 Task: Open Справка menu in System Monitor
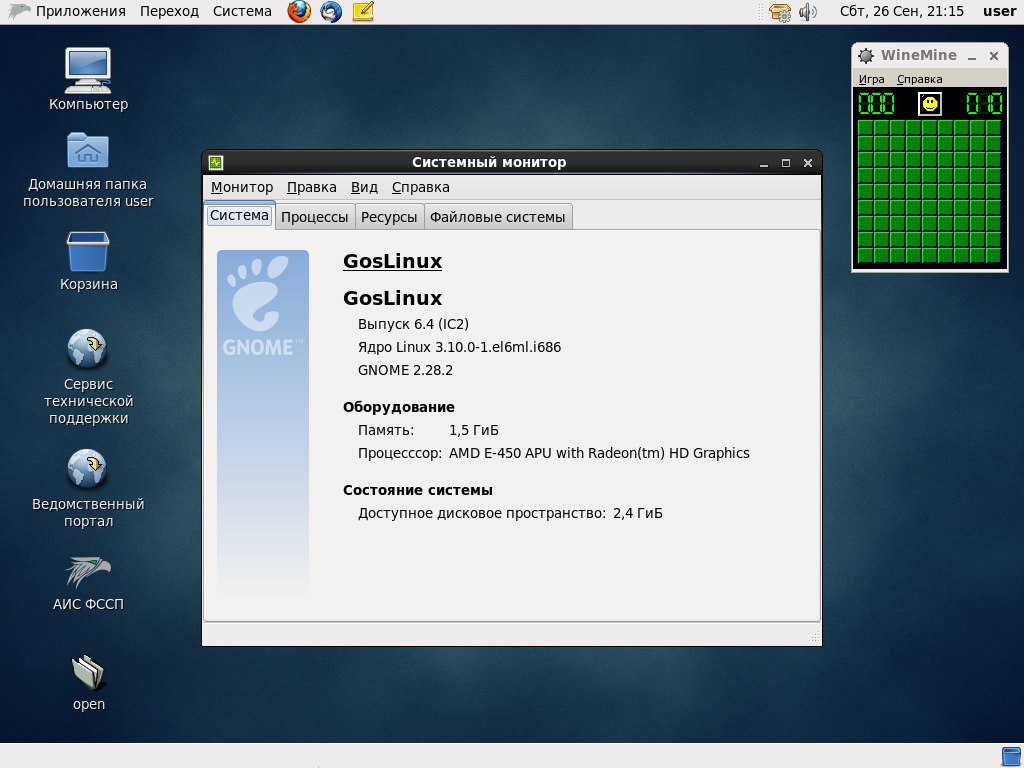point(421,187)
